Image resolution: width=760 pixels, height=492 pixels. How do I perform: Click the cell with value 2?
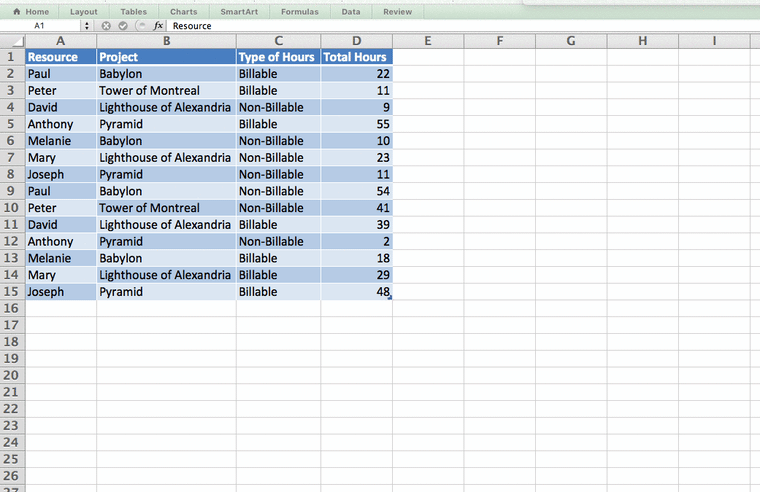click(356, 241)
